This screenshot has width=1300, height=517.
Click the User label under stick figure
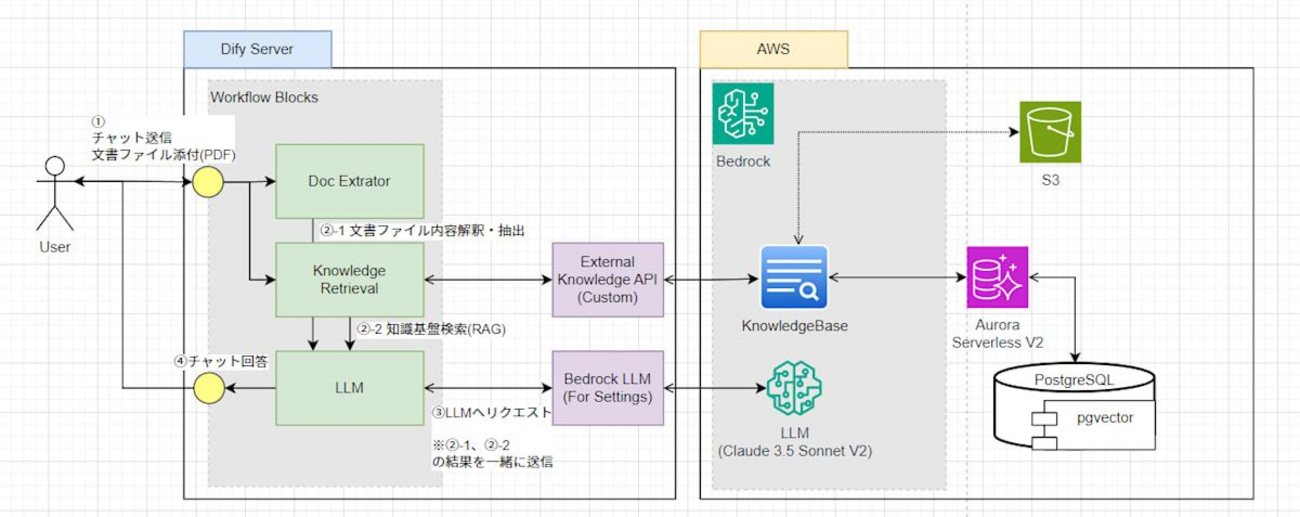(x=55, y=245)
